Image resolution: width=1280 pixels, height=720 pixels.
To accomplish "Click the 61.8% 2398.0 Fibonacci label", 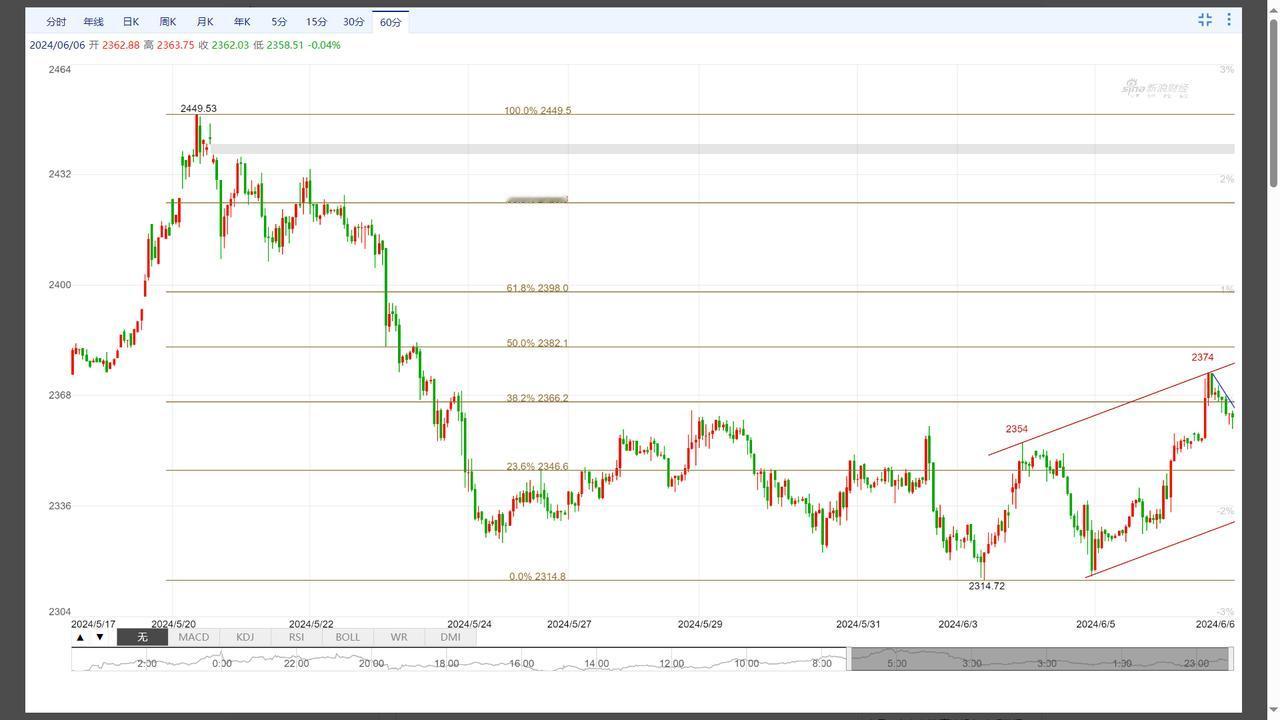I will pyautogui.click(x=537, y=288).
